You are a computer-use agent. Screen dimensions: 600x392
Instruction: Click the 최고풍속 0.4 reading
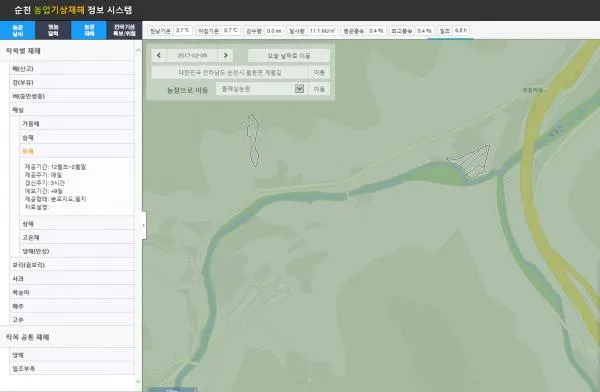coord(411,31)
